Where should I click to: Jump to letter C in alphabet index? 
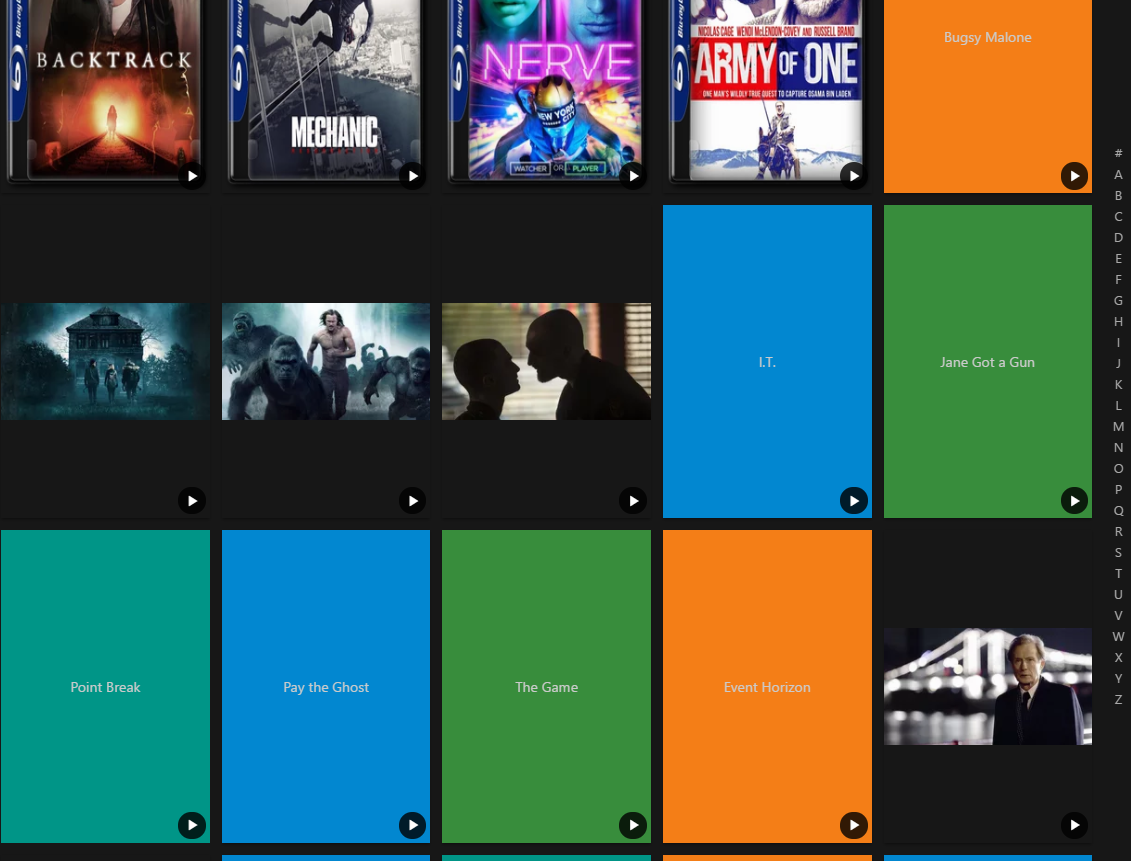[x=1118, y=216]
